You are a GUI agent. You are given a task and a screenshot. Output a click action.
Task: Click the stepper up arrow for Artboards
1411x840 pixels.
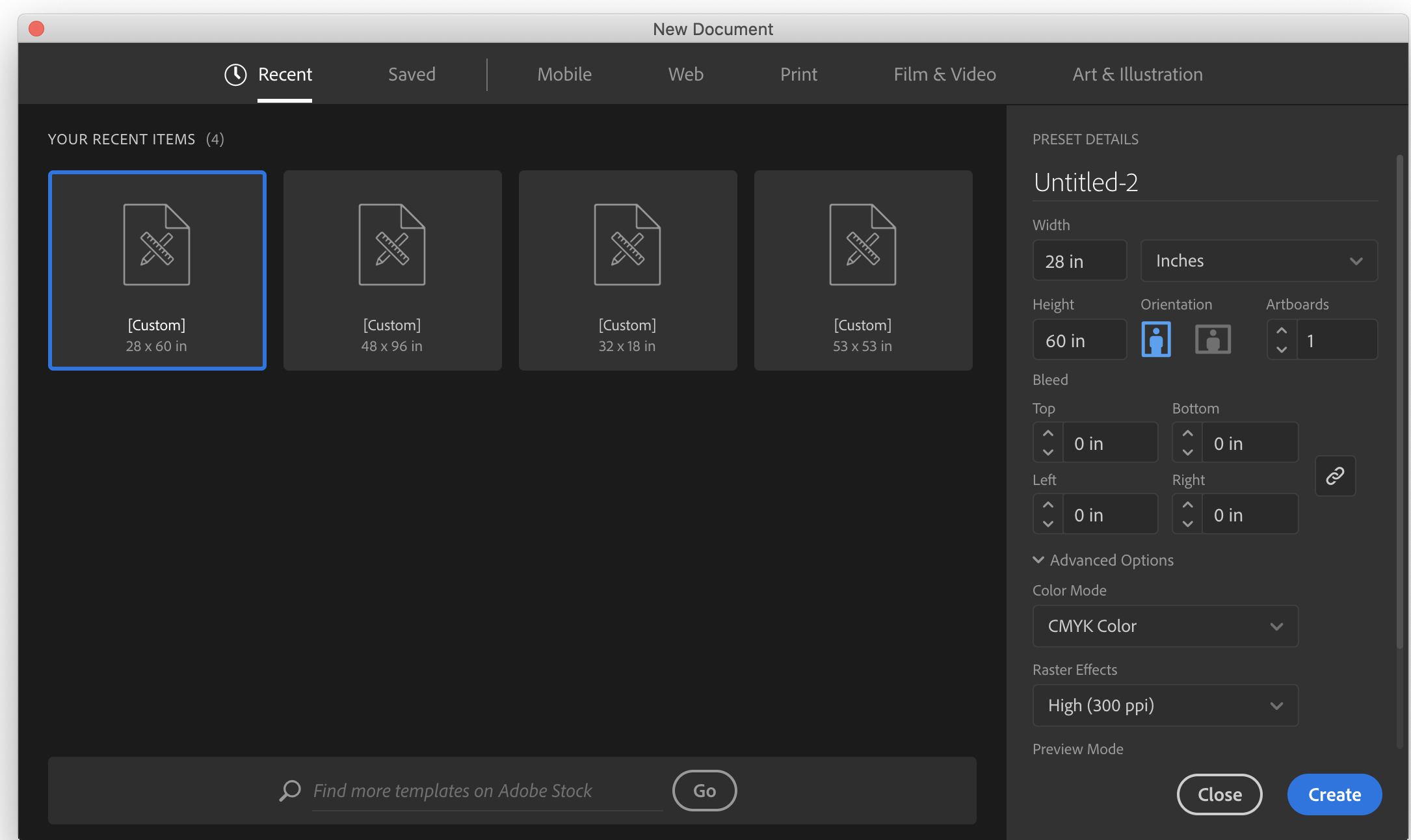pyautogui.click(x=1282, y=331)
